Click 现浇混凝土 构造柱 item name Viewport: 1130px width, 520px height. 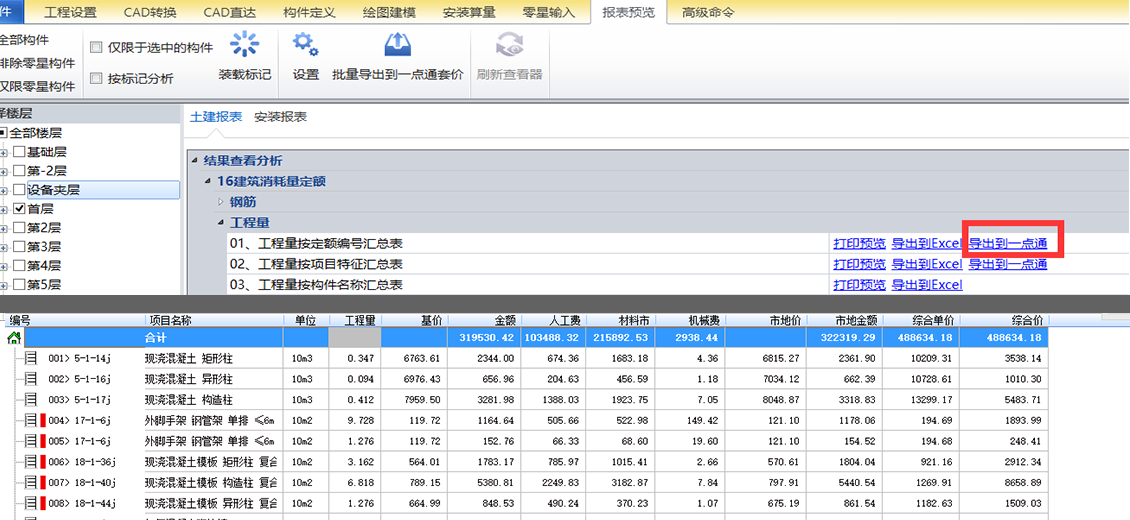pyautogui.click(x=188, y=399)
